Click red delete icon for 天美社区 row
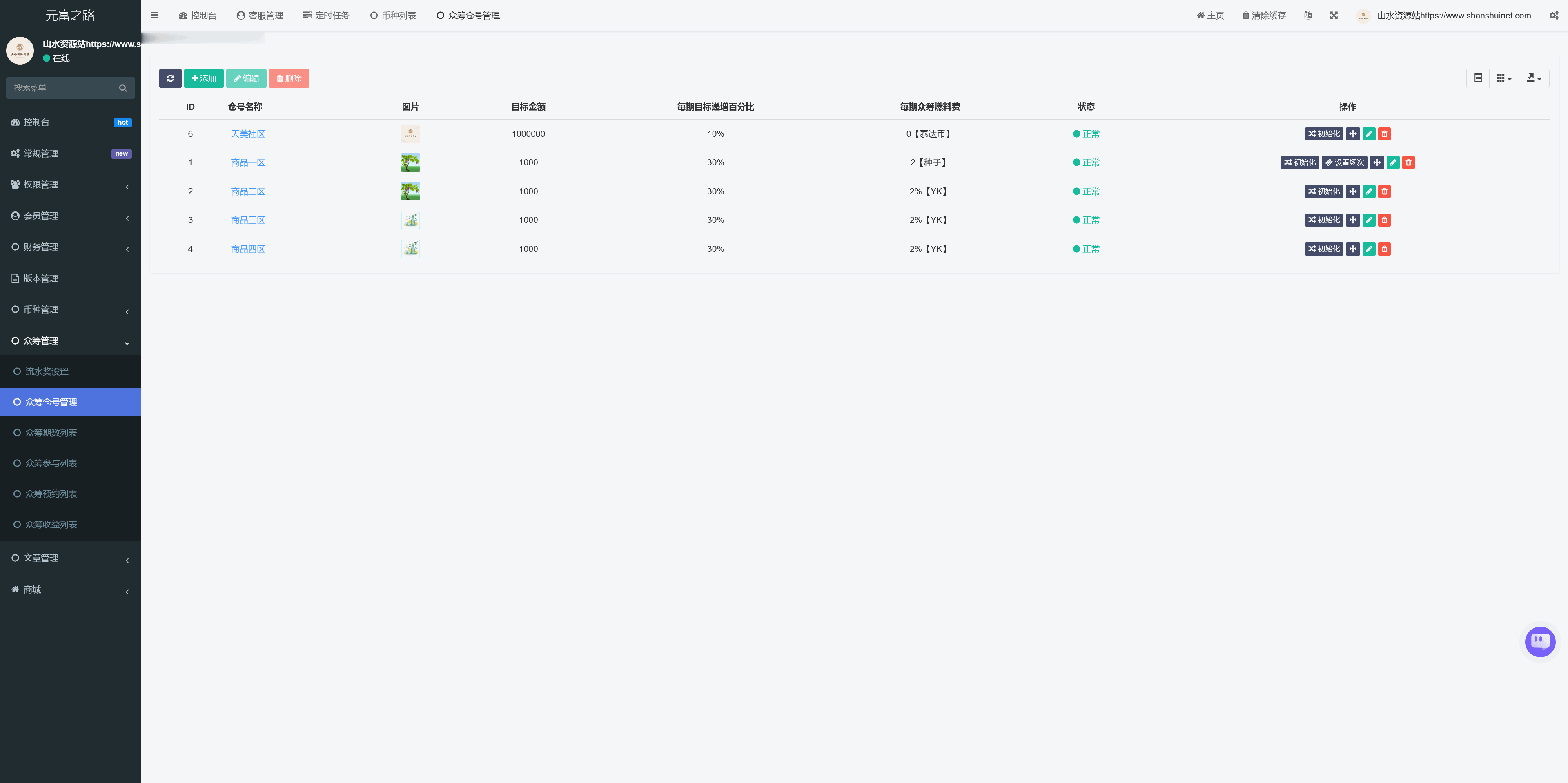The image size is (1568, 783). tap(1384, 134)
